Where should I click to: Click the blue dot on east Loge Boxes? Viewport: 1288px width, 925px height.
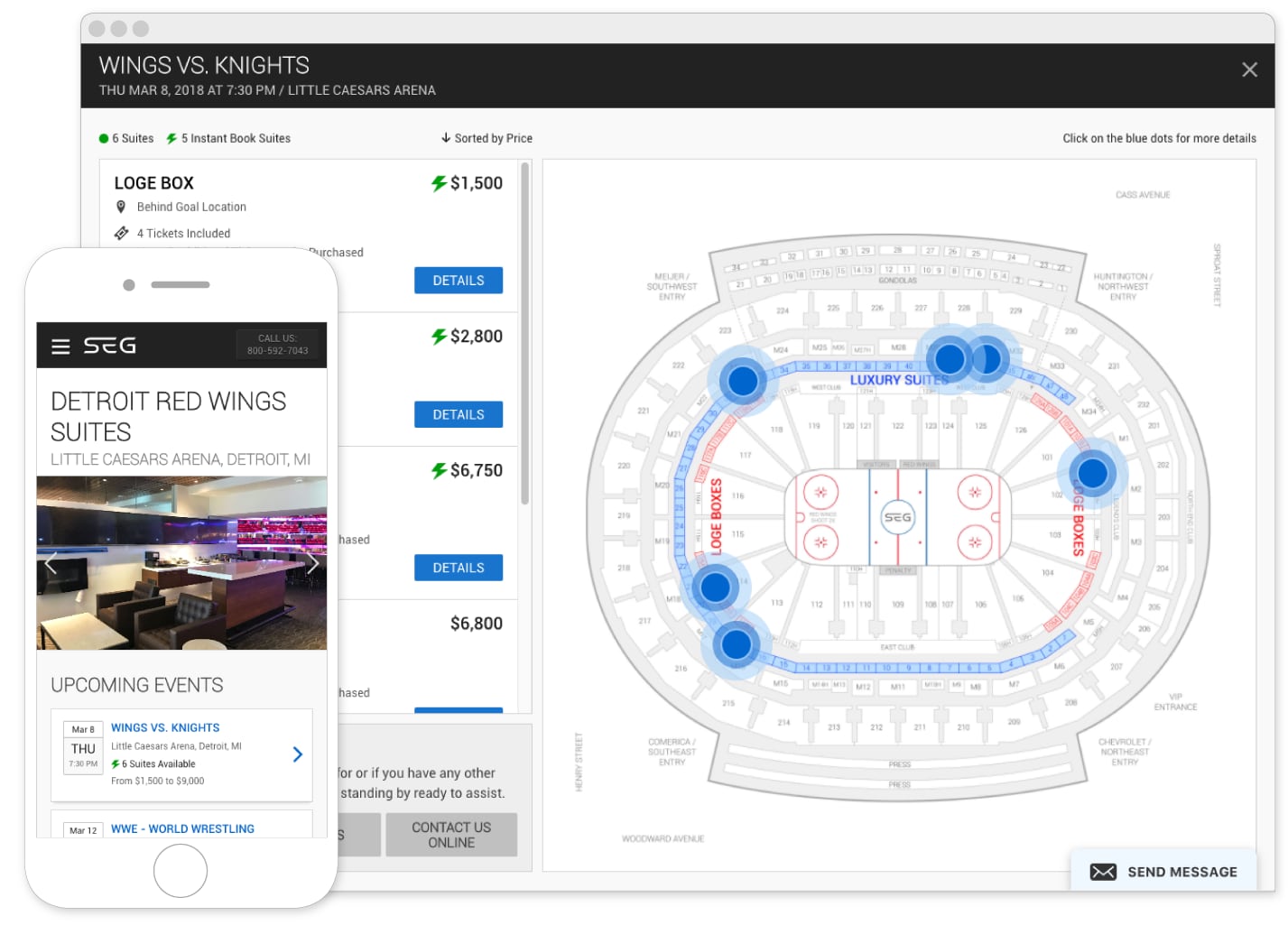coord(1092,472)
